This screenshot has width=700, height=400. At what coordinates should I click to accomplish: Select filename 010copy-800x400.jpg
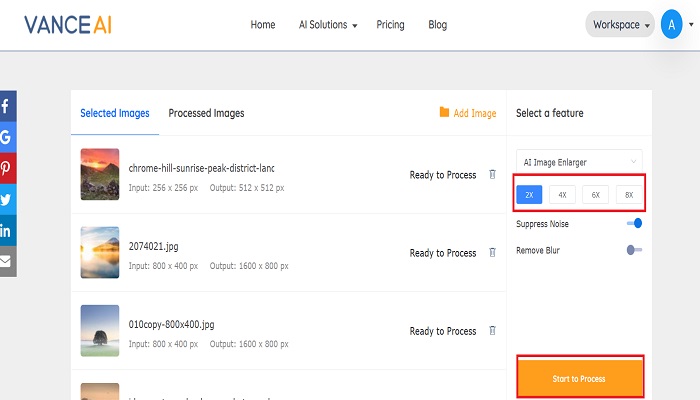(171, 325)
